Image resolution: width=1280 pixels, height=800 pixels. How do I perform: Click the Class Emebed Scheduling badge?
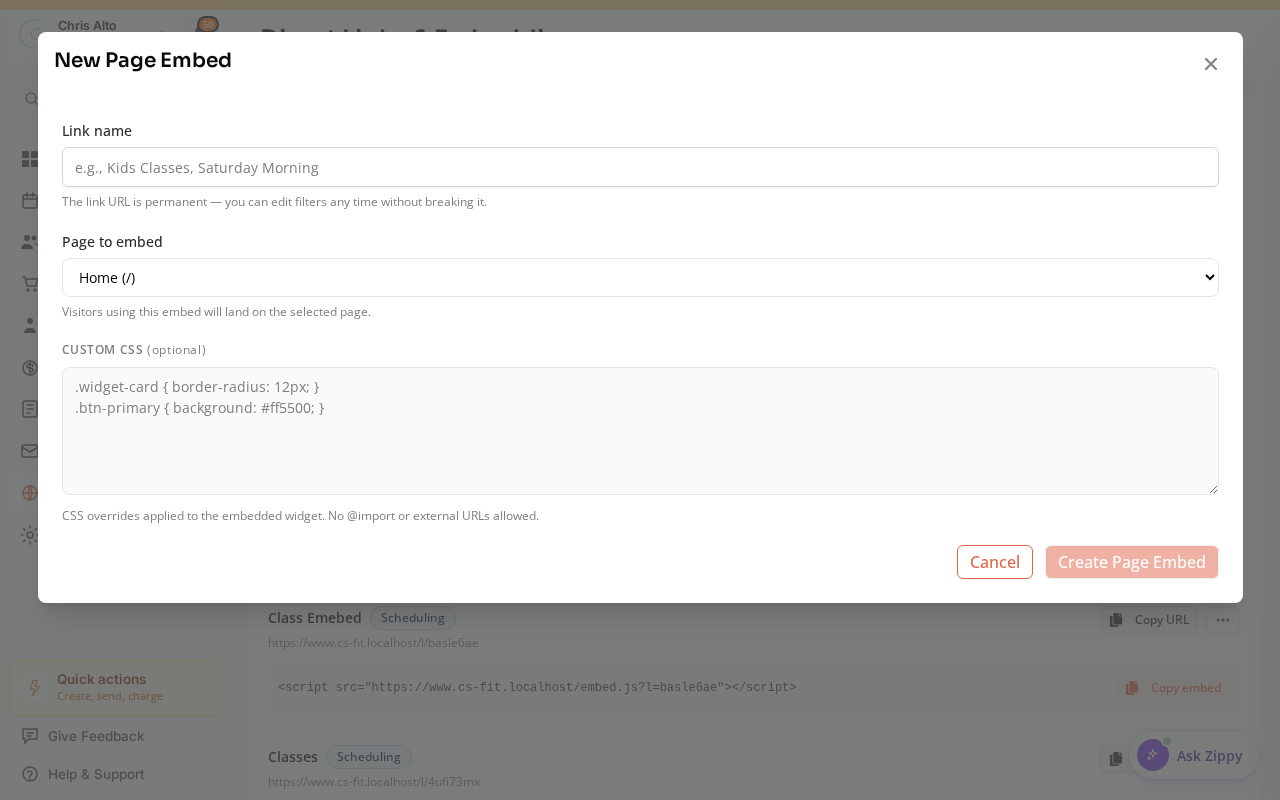pyautogui.click(x=413, y=618)
